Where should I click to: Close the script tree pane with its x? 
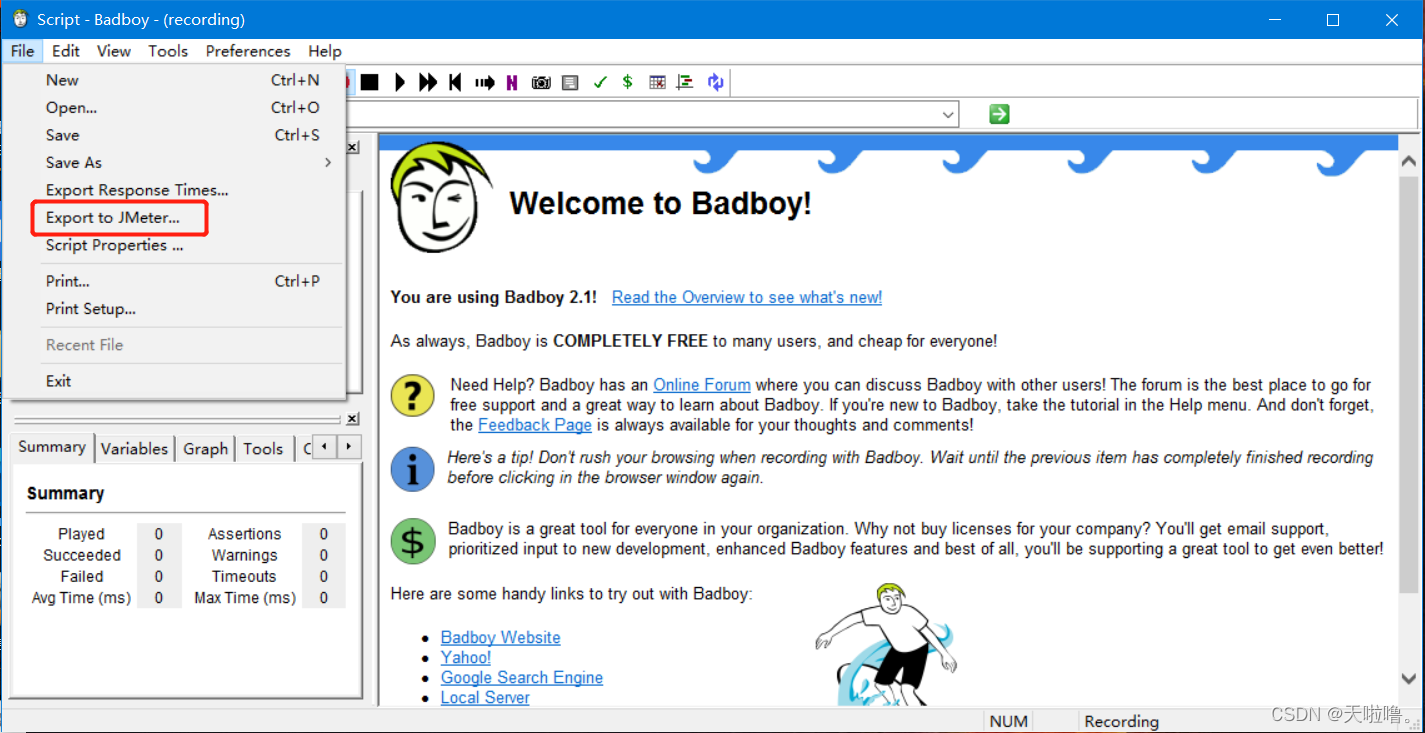353,147
